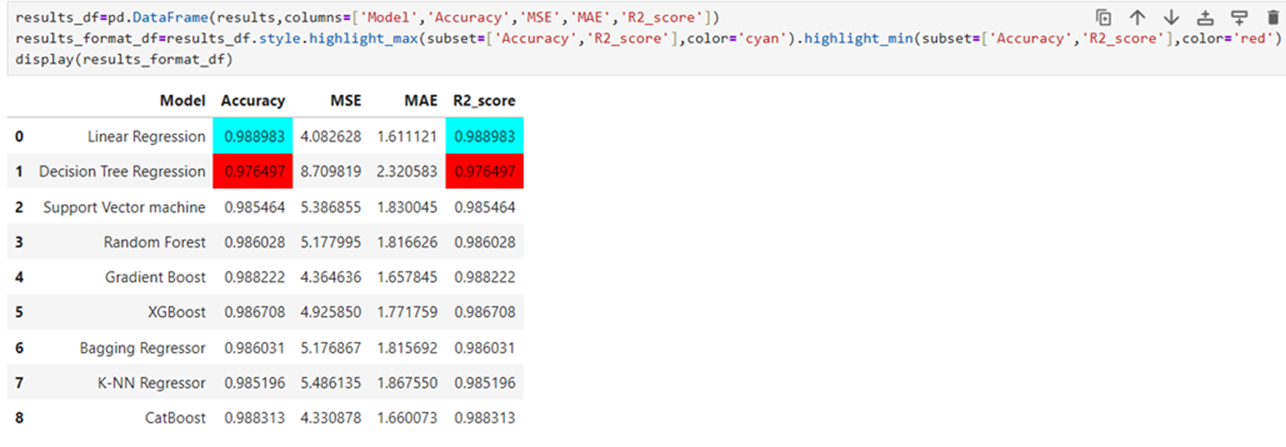Click the XGBoost MSE value 4.925850
This screenshot has width=1286, height=447.
pos(330,313)
